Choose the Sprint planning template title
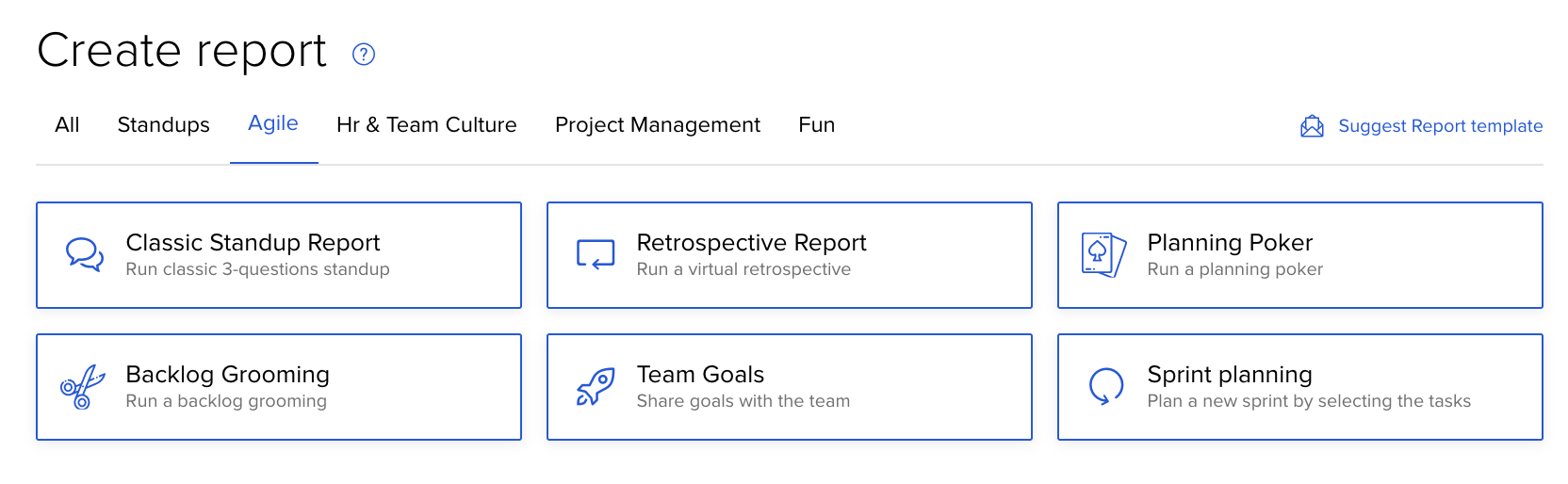 click(1230, 375)
